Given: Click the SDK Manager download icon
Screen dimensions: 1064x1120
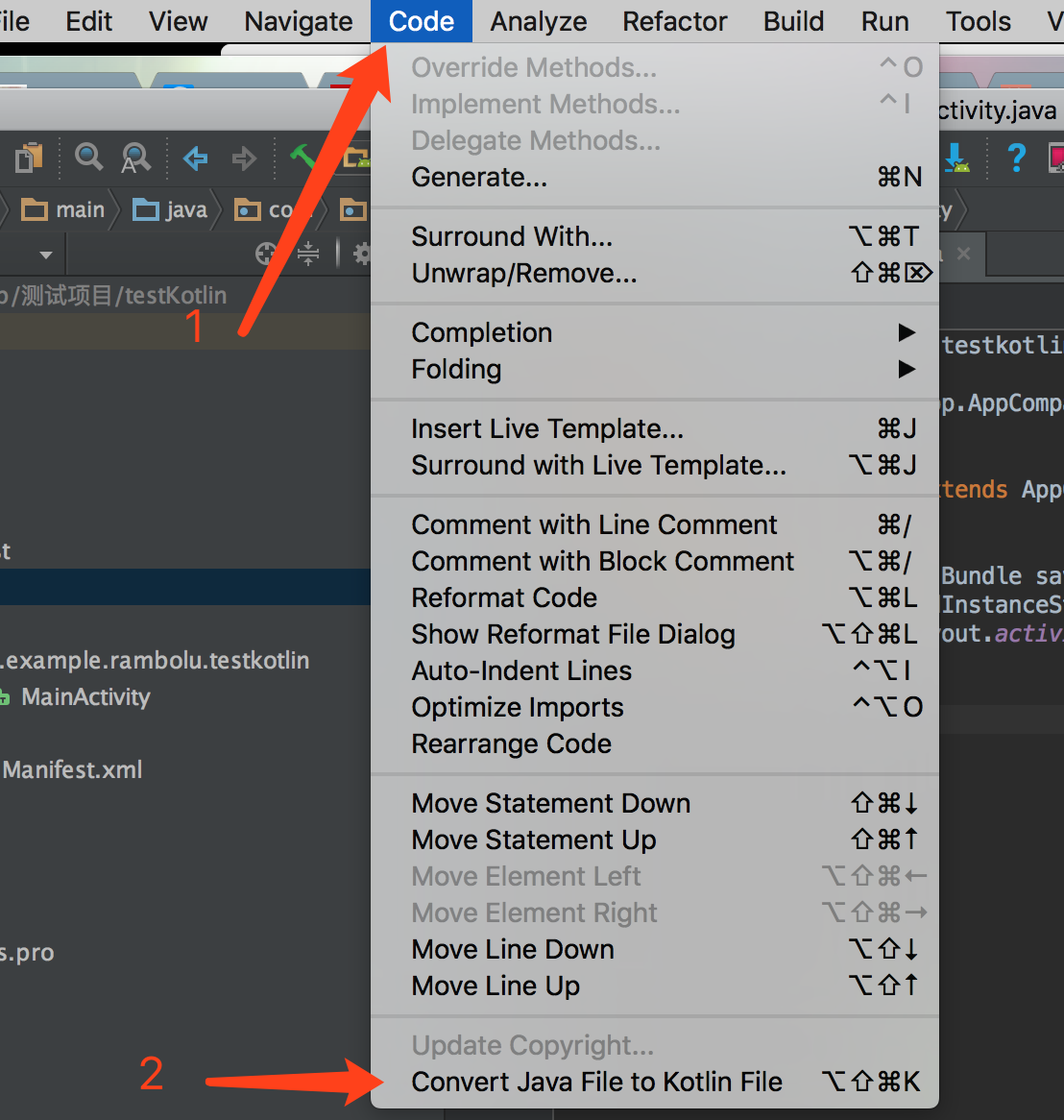Looking at the screenshot, I should pos(955,157).
